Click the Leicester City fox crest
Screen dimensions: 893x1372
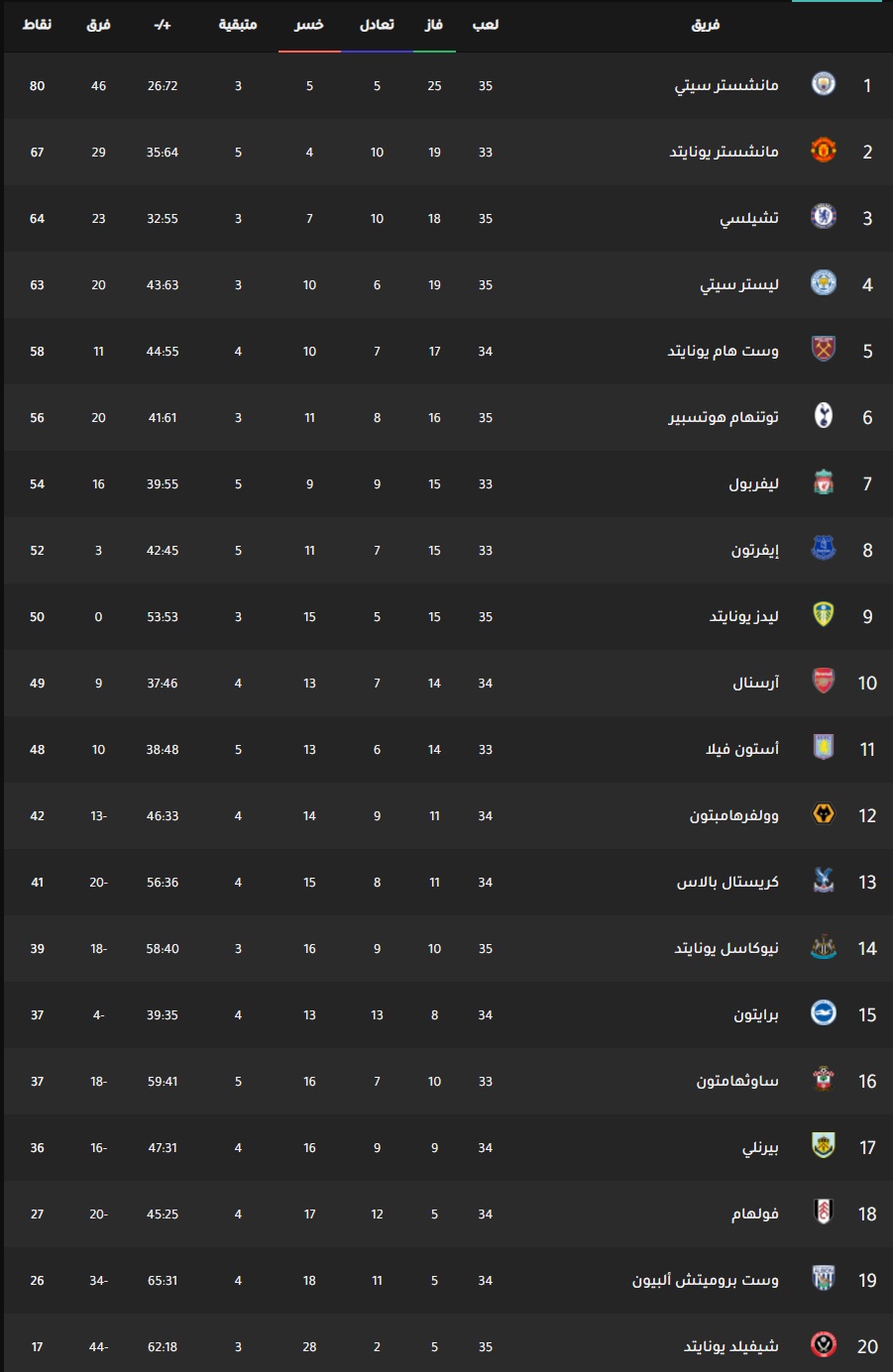point(824,283)
